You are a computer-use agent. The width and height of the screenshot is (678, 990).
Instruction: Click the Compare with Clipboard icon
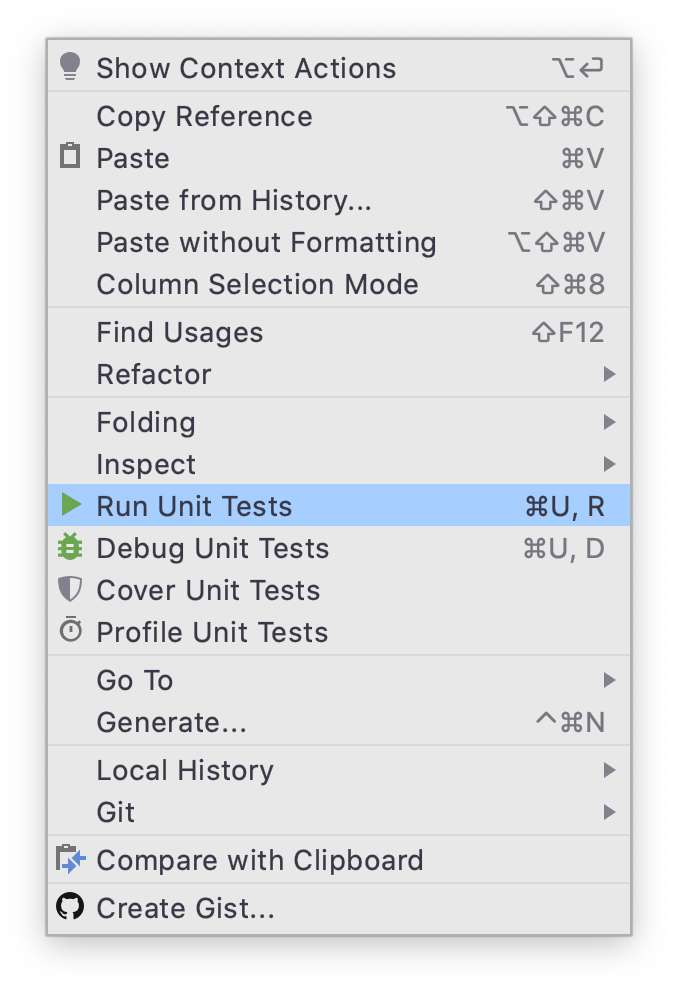coord(70,859)
